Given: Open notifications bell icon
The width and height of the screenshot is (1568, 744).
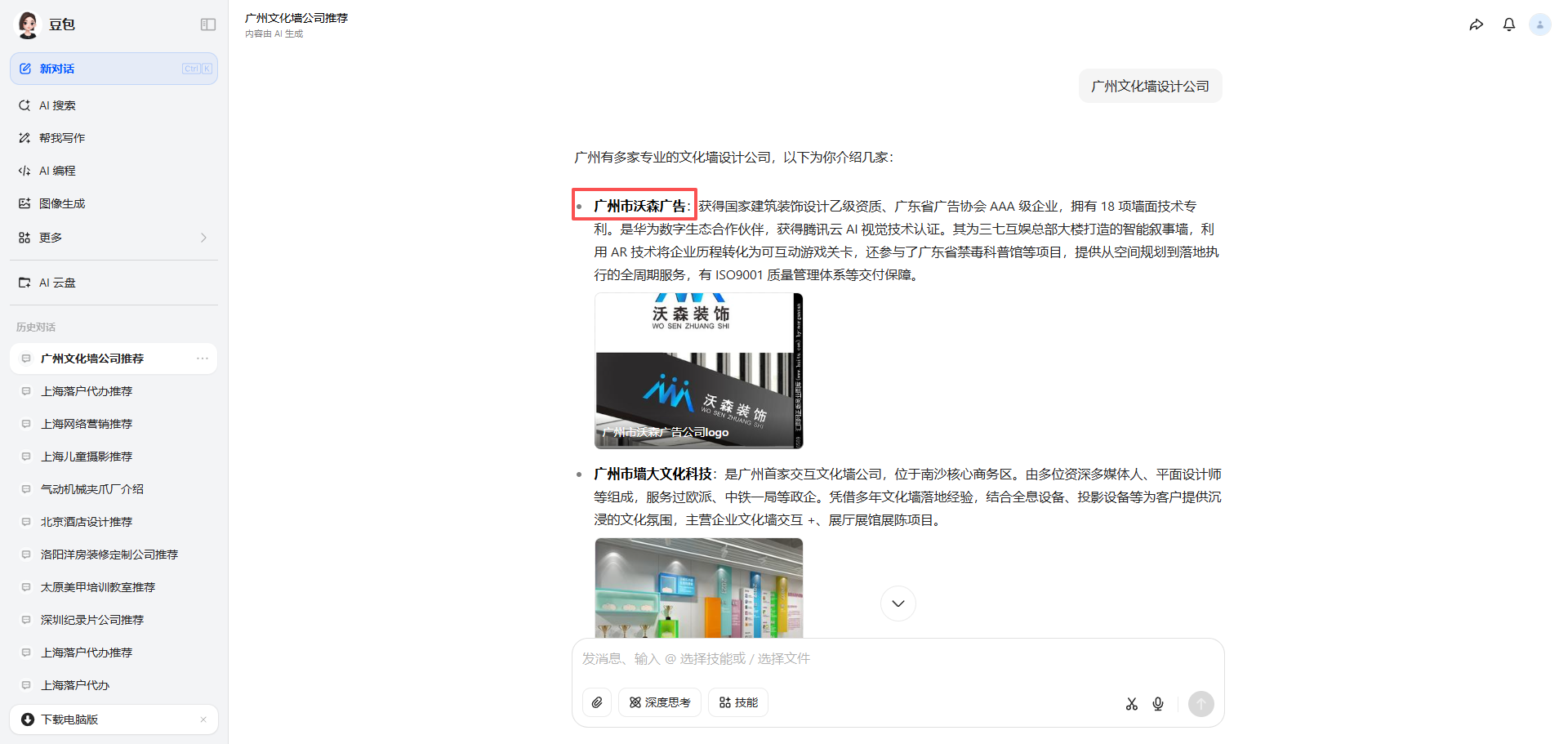Looking at the screenshot, I should pyautogui.click(x=1508, y=25).
